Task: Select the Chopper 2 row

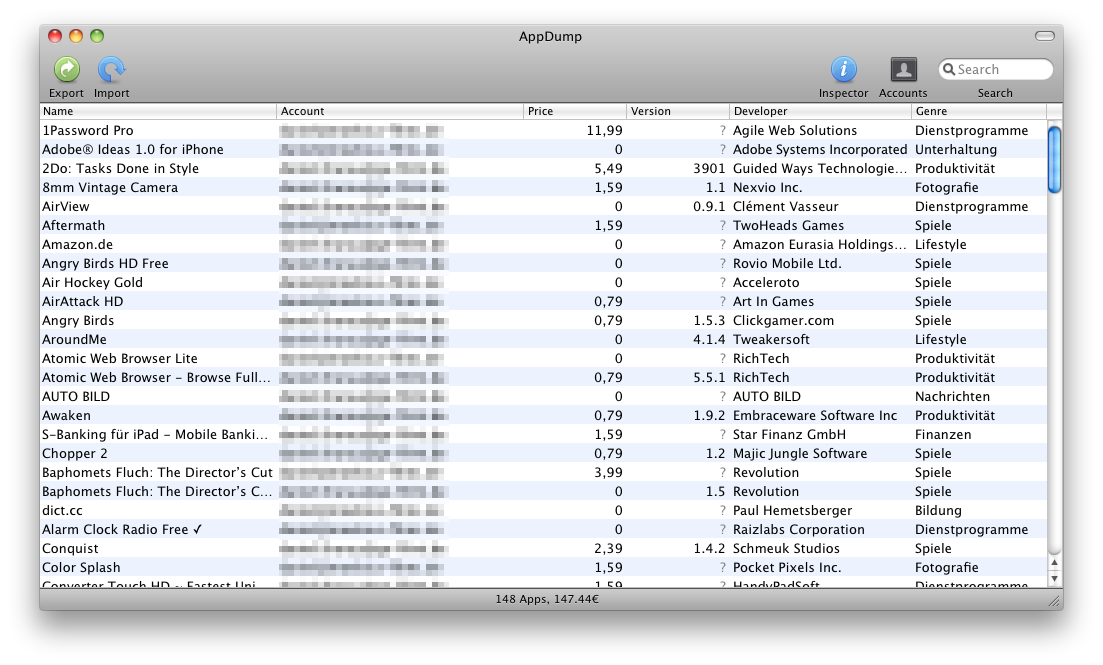Action: pos(543,453)
